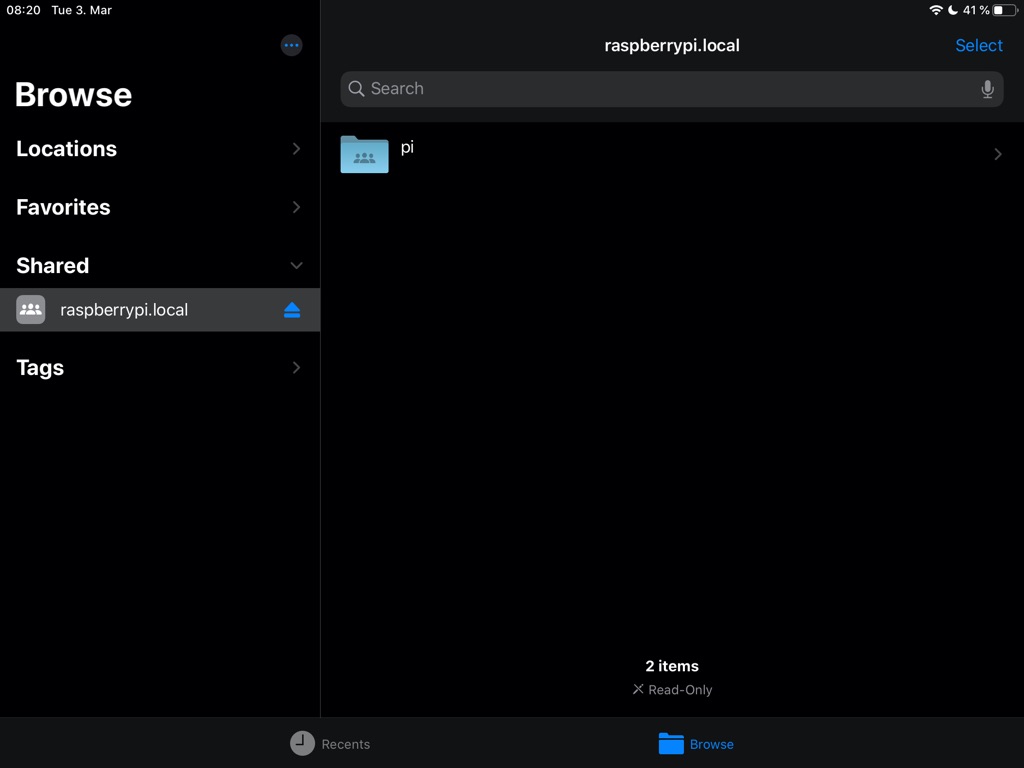Tap the Wi-Fi status icon

[936, 10]
